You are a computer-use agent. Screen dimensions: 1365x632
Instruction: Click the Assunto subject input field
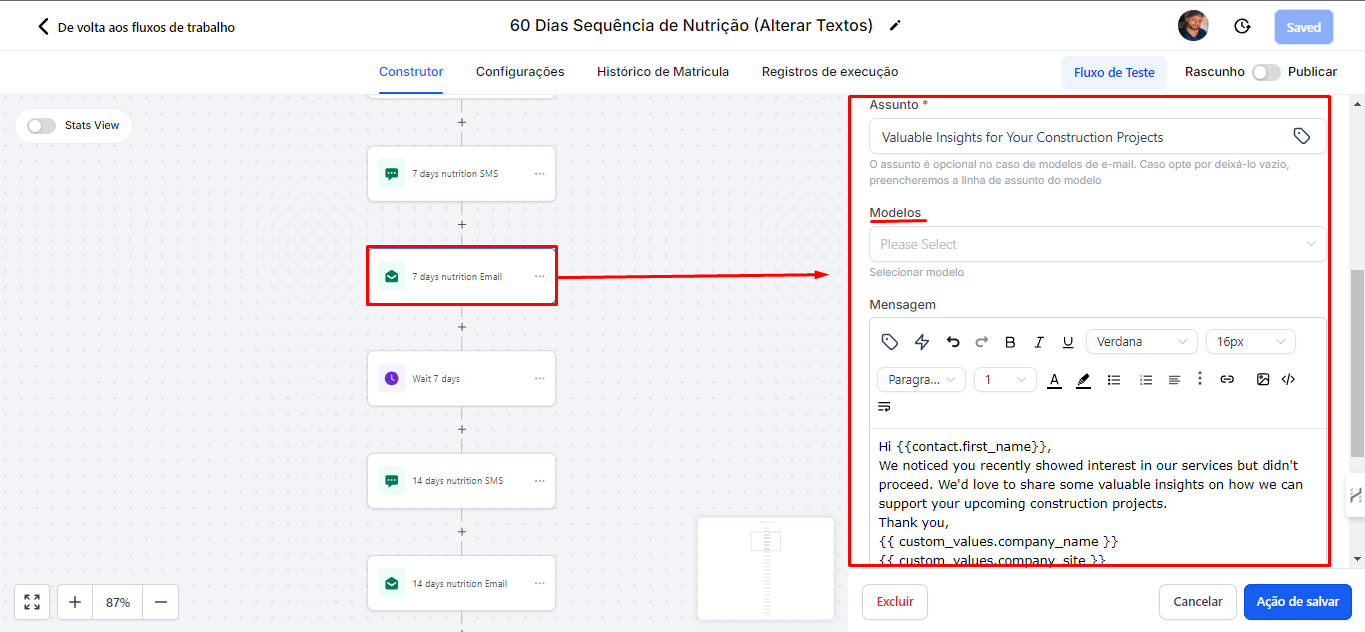click(1080, 137)
